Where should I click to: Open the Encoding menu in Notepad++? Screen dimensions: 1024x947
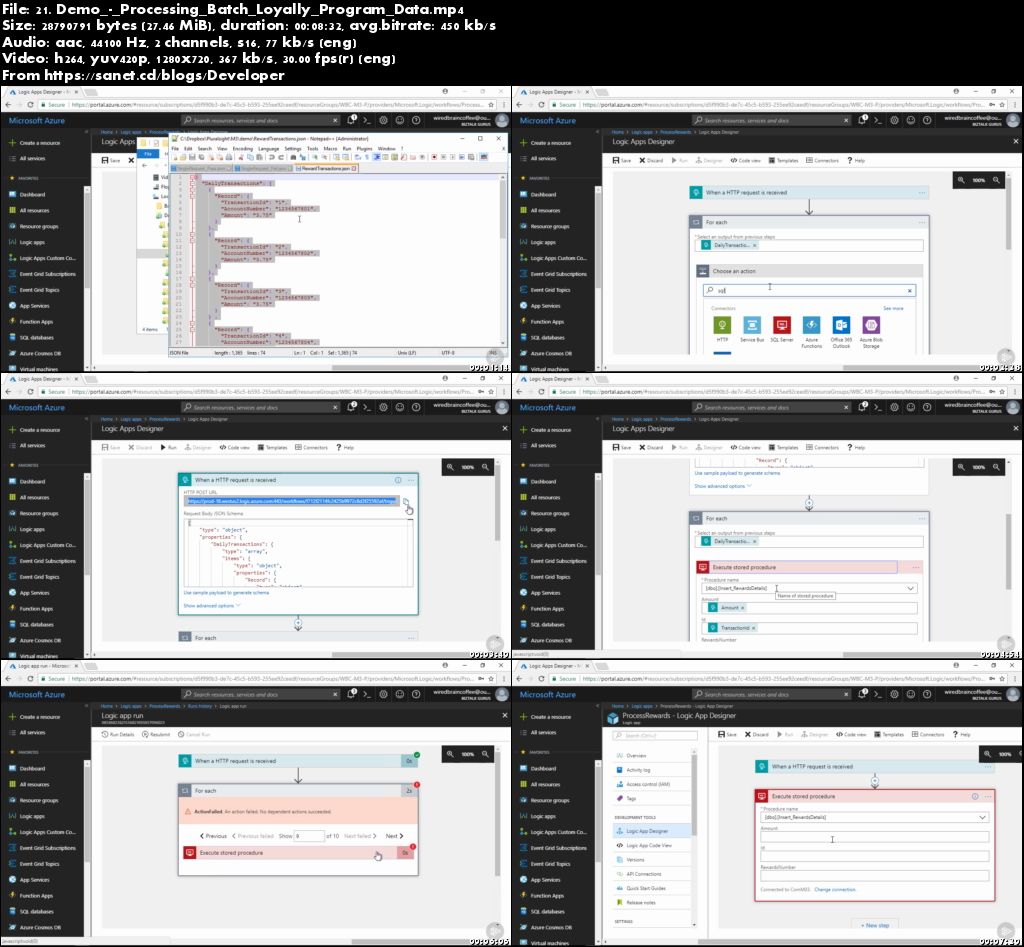pos(242,149)
